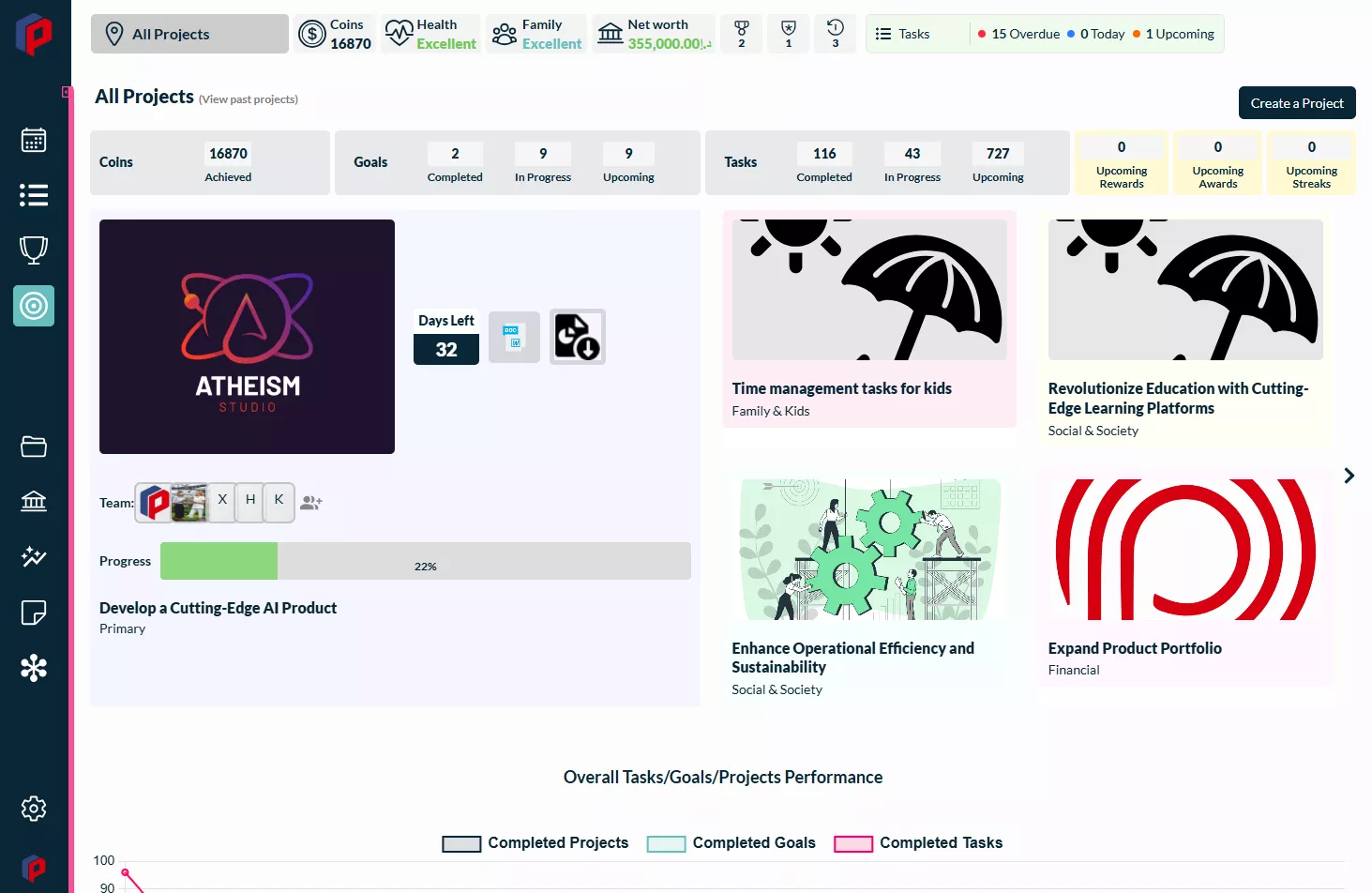Open Enhance Operational Efficiency project title

852,658
